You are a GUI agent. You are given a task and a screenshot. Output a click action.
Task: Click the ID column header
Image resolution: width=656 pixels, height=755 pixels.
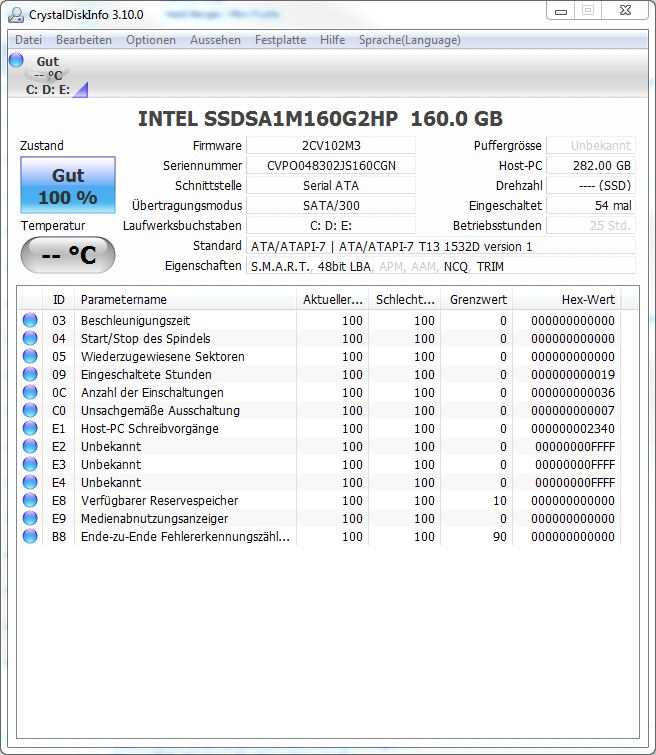pos(59,299)
